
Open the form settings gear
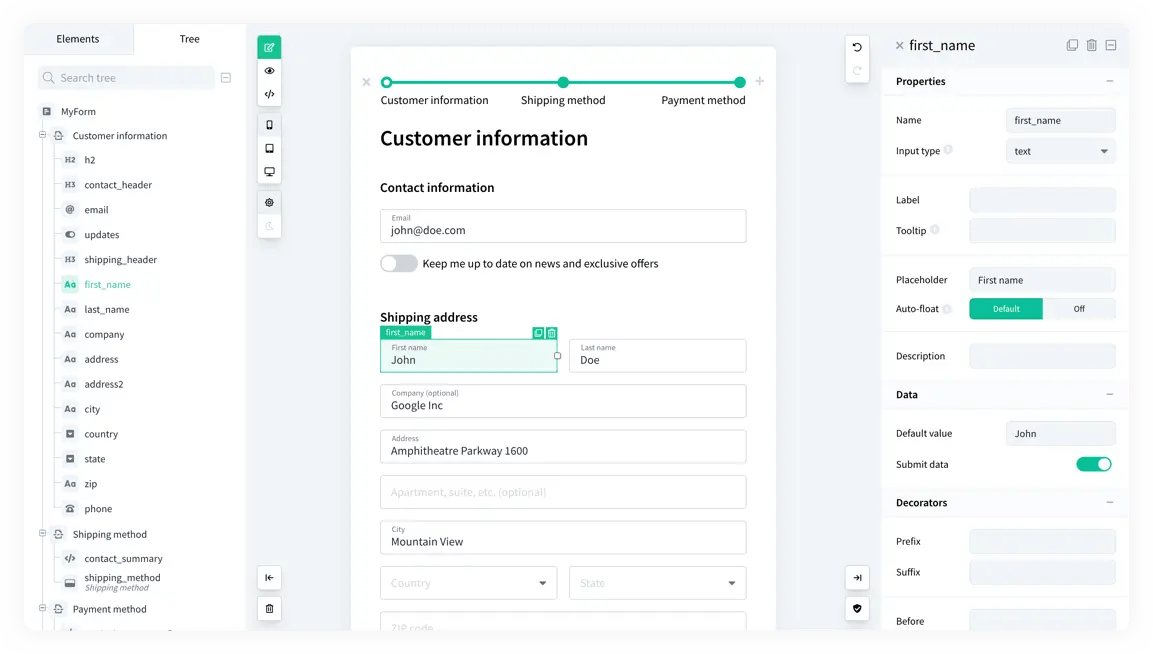coord(269,201)
